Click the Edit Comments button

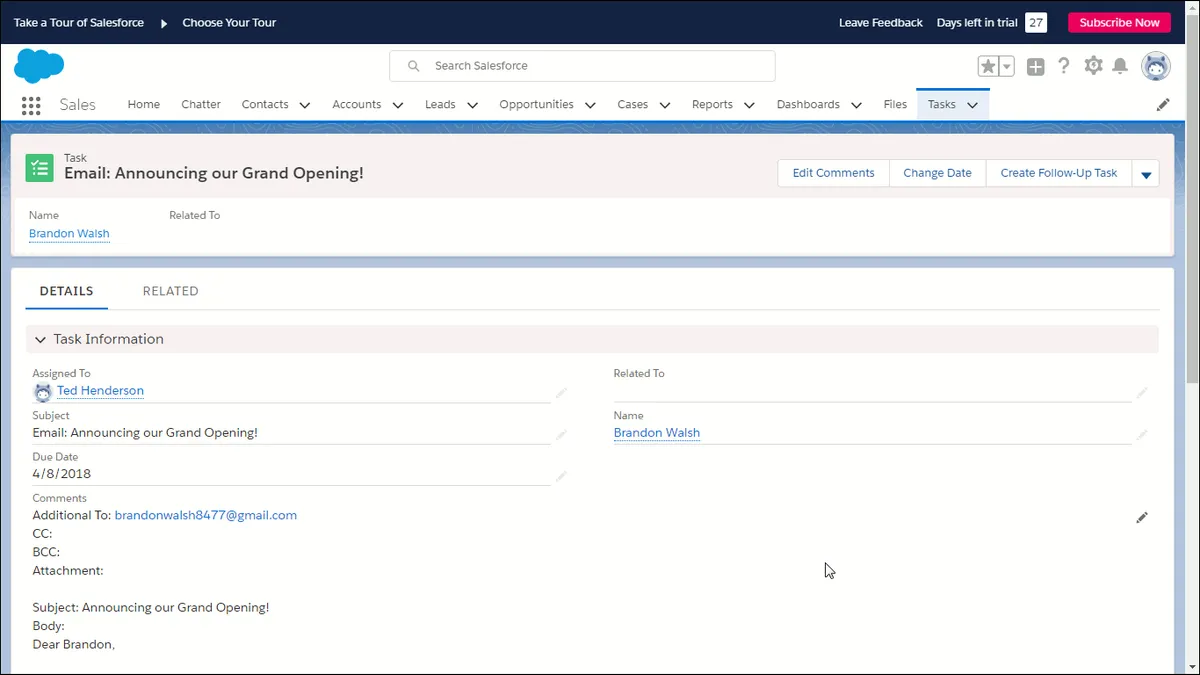tap(833, 173)
